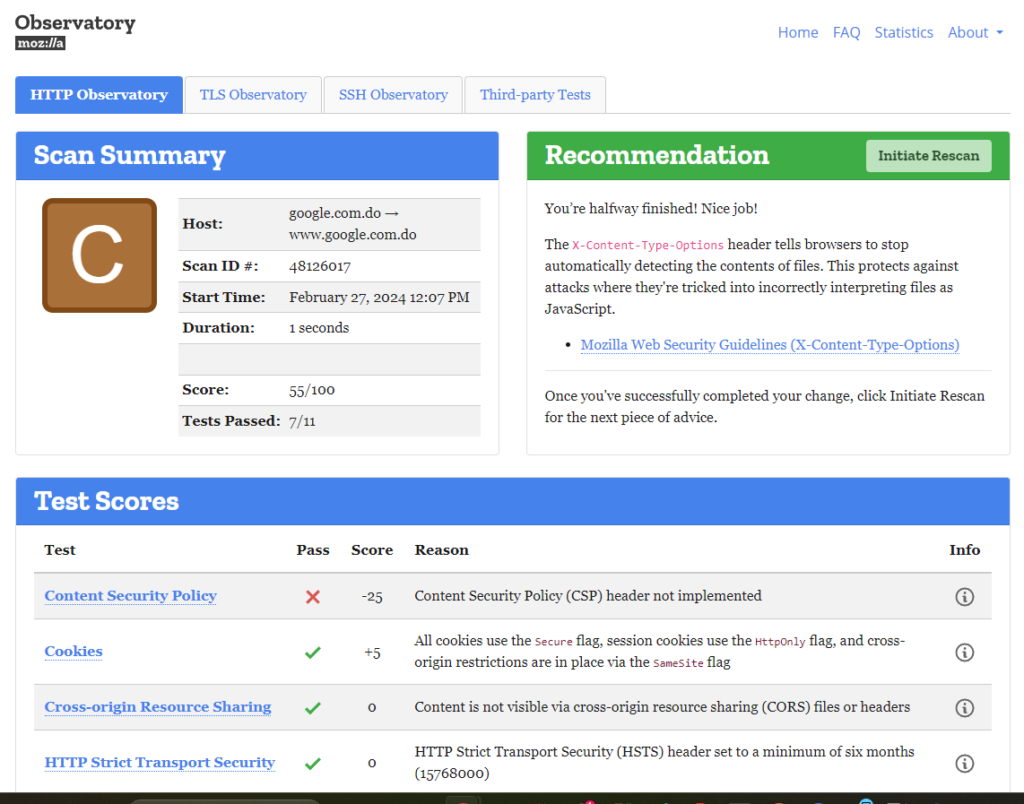Viewport: 1024px width, 804px height.
Task: Open info icon for Cookies row
Action: pyautogui.click(x=965, y=652)
